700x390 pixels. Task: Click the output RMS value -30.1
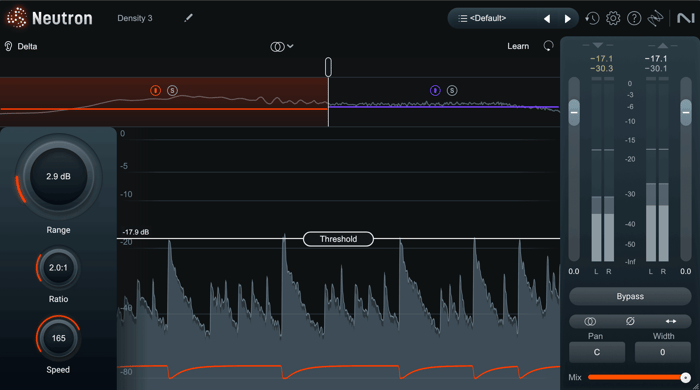[x=656, y=68]
